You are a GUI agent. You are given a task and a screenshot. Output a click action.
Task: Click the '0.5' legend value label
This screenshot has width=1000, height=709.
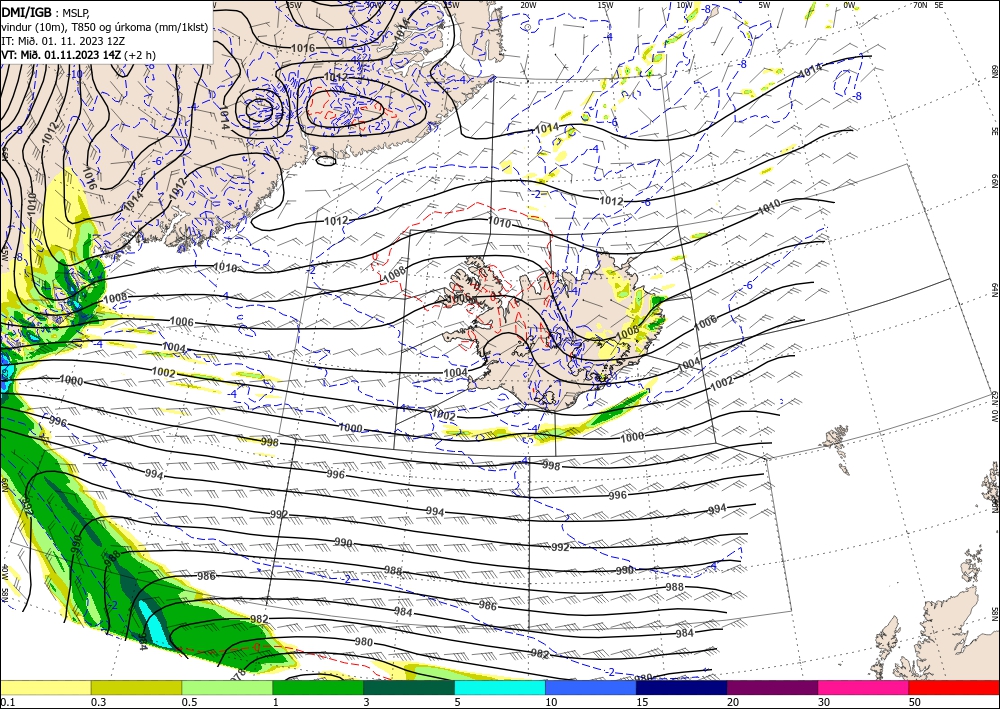coord(189,702)
